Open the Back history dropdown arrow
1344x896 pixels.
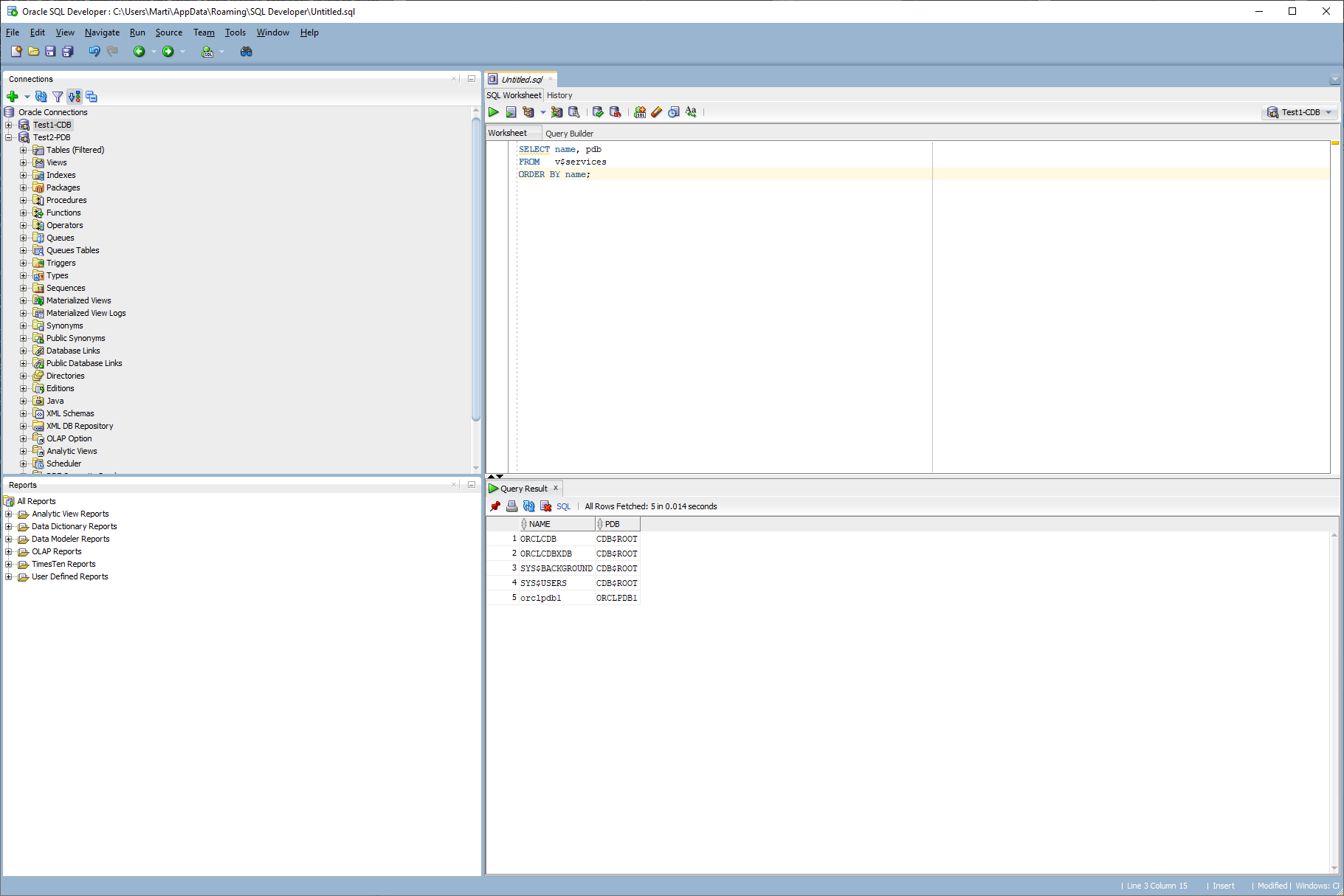coord(154,52)
